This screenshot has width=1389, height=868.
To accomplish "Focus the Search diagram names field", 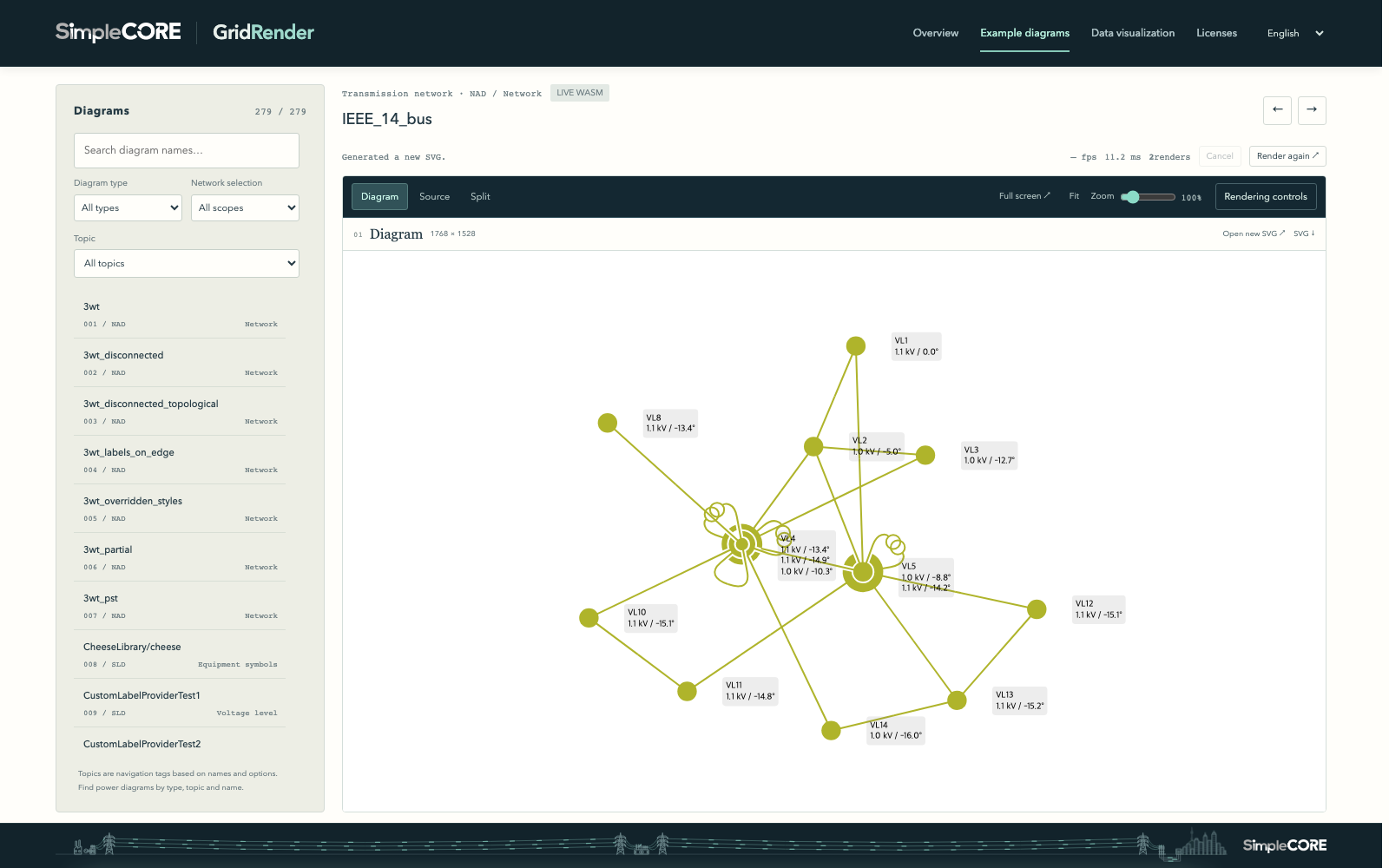I will [187, 150].
